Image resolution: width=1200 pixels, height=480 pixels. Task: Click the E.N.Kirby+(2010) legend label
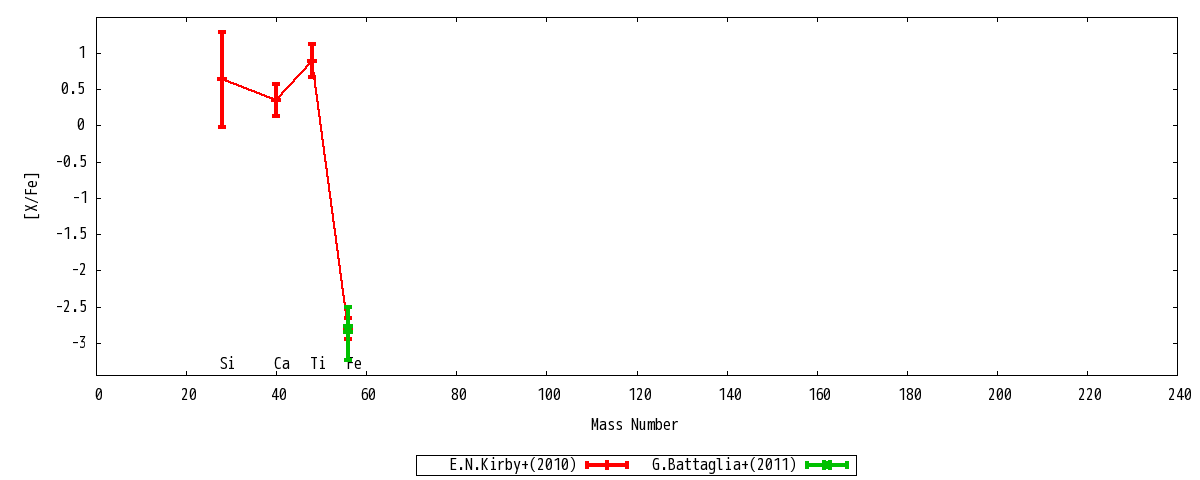[x=513, y=465]
